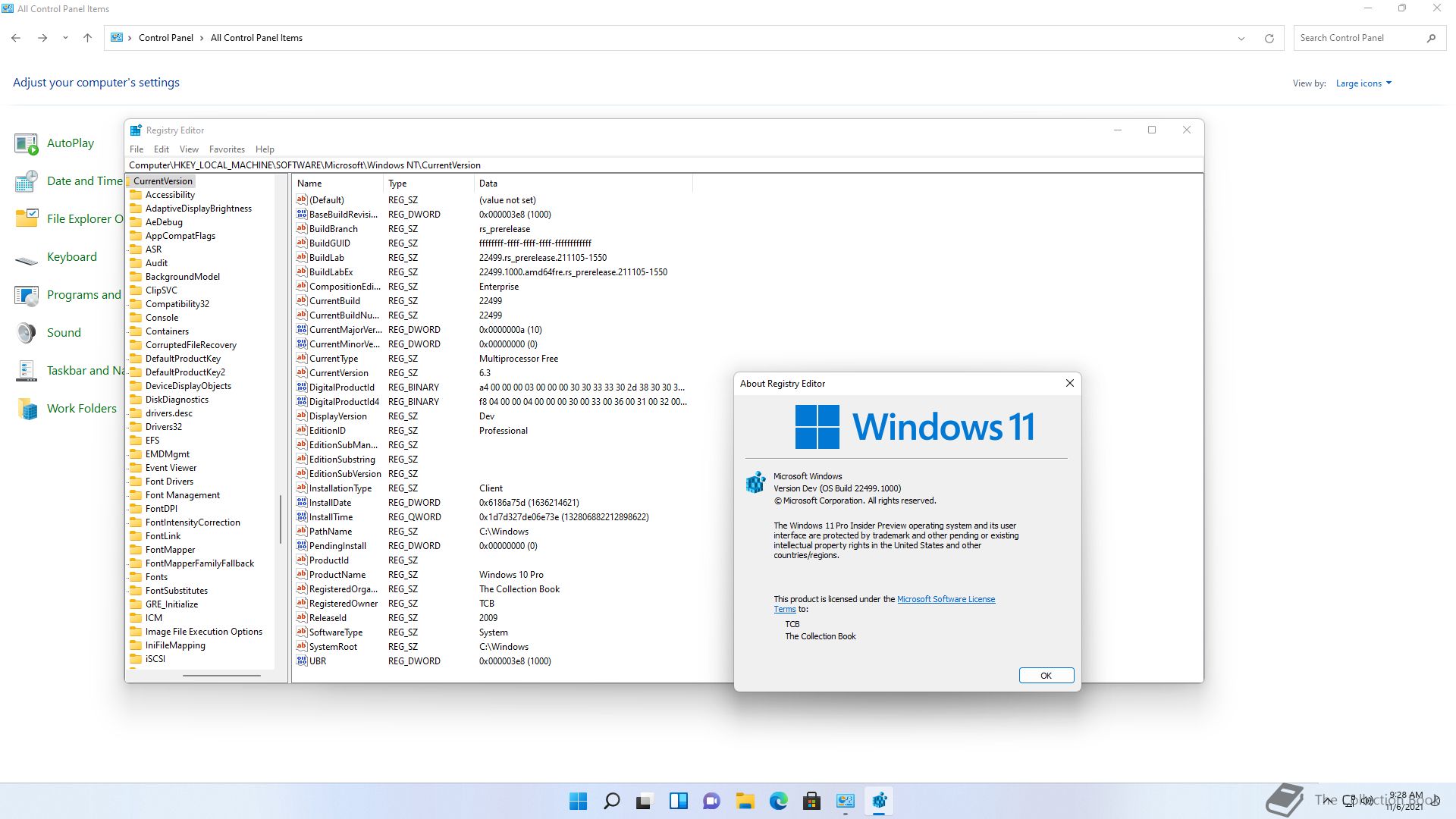Screen dimensions: 1456x819
Task: Open the Microsoft Software License Terms link
Action: pos(946,599)
